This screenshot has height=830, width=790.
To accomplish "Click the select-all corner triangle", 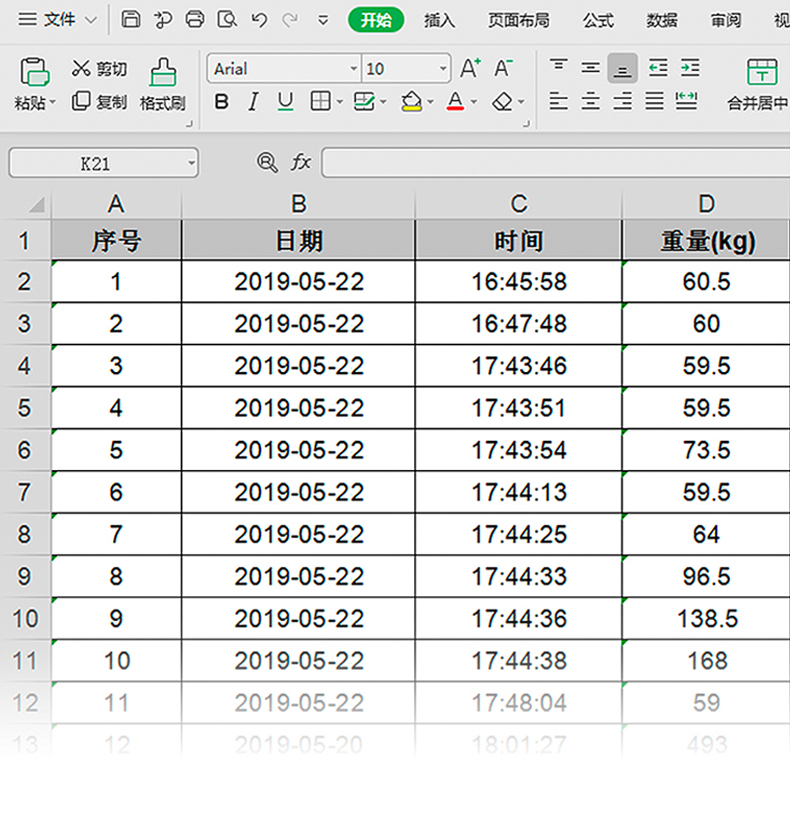I will (36, 204).
